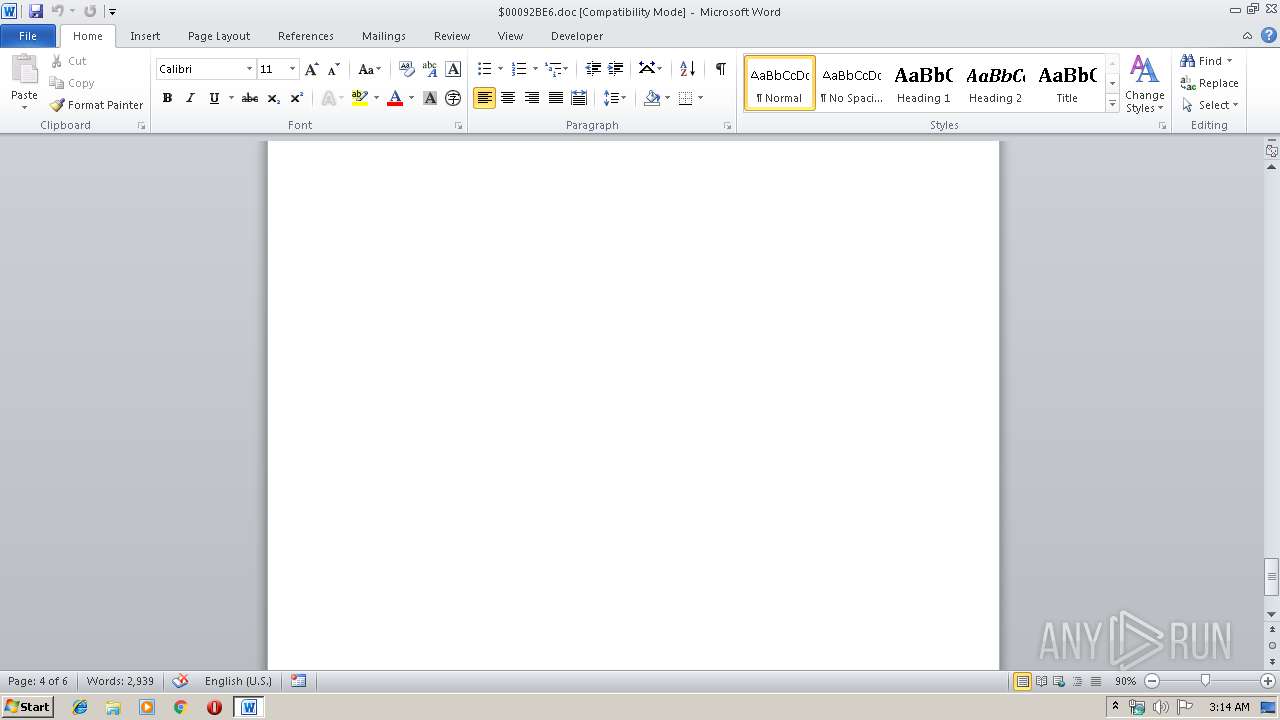This screenshot has height=720, width=1280.
Task: Click the Align Text Right icon
Action: pyautogui.click(x=532, y=98)
